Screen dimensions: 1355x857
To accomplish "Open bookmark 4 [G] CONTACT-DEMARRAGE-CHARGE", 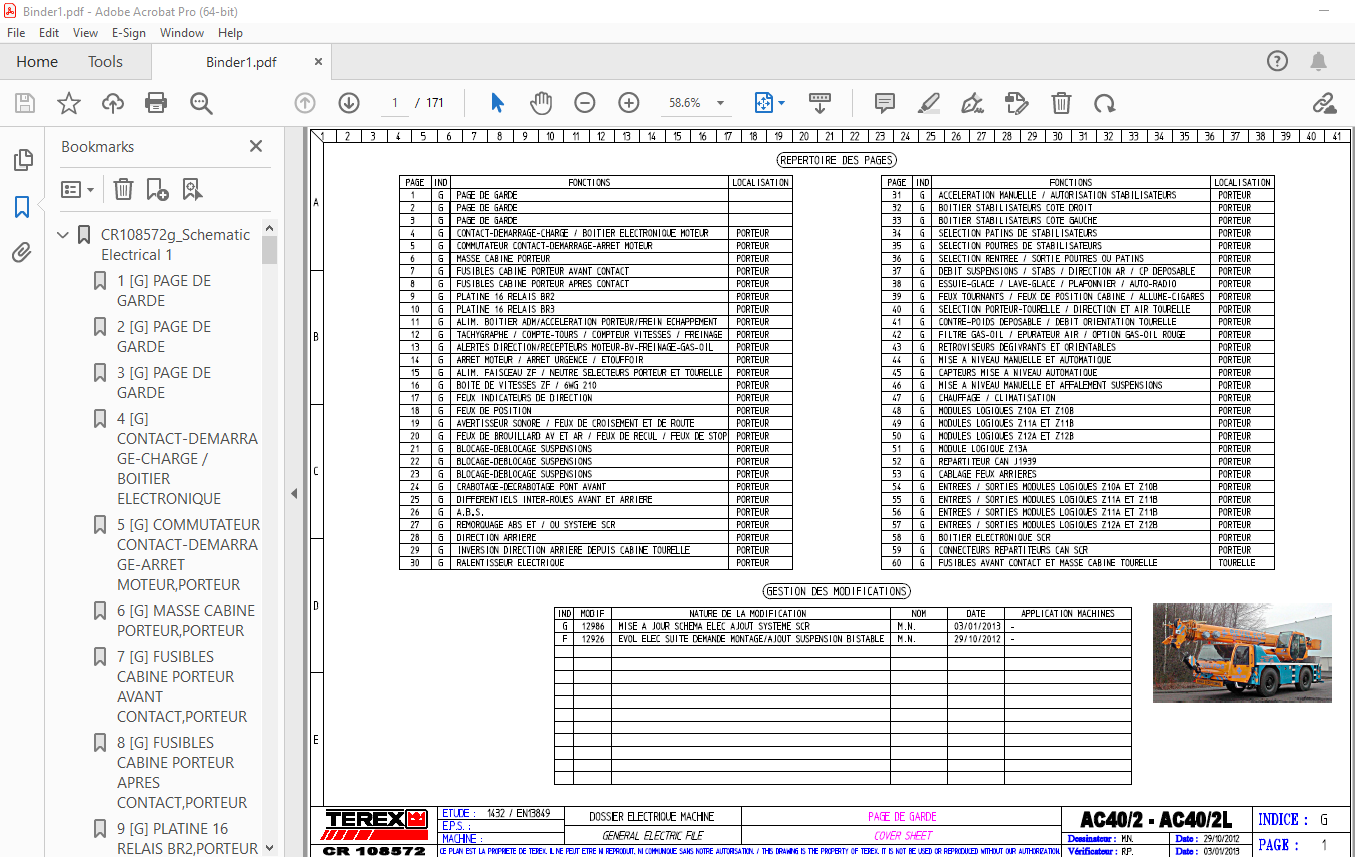I will (x=187, y=459).
